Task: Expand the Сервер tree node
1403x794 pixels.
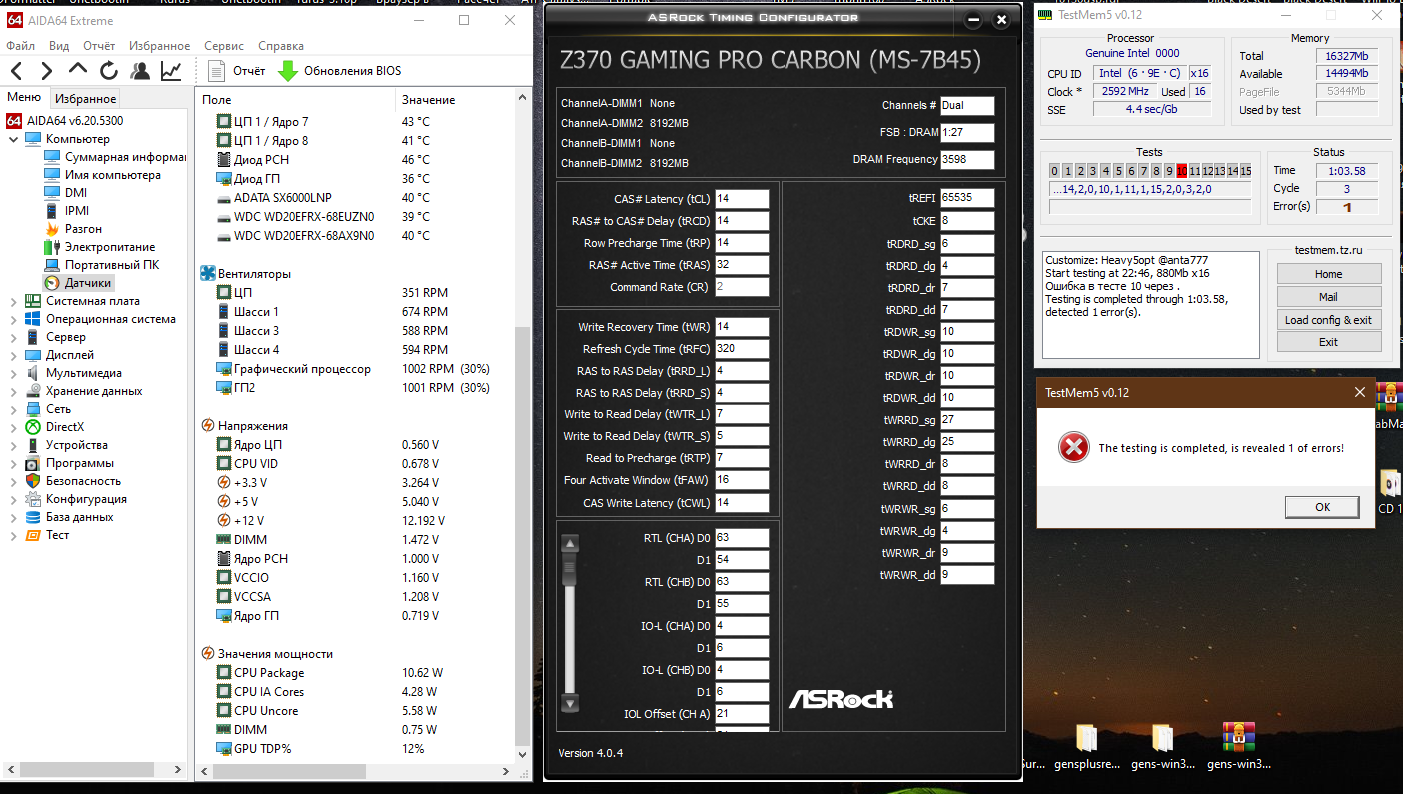Action: (x=13, y=337)
